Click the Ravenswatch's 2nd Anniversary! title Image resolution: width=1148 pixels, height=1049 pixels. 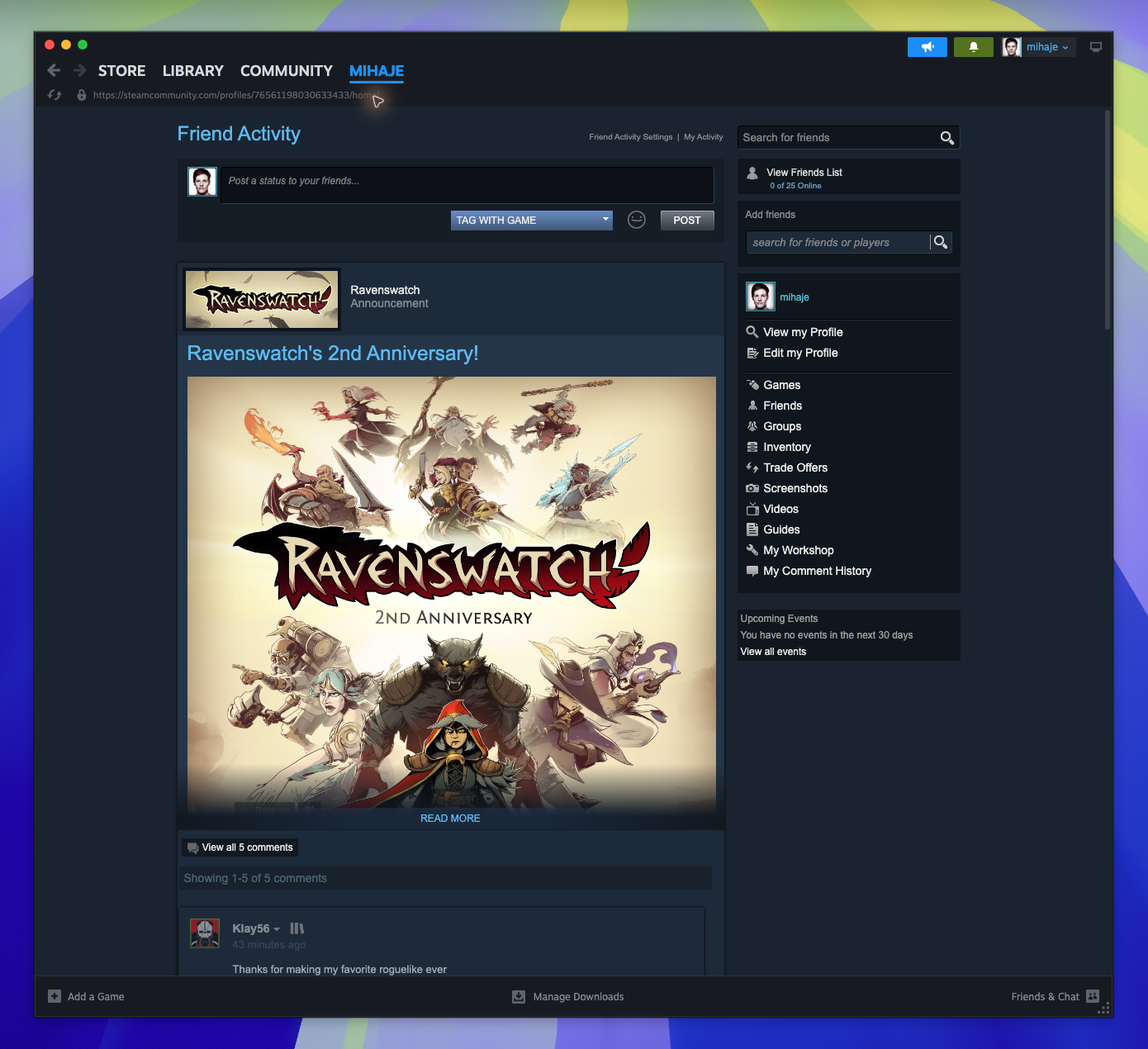[333, 354]
